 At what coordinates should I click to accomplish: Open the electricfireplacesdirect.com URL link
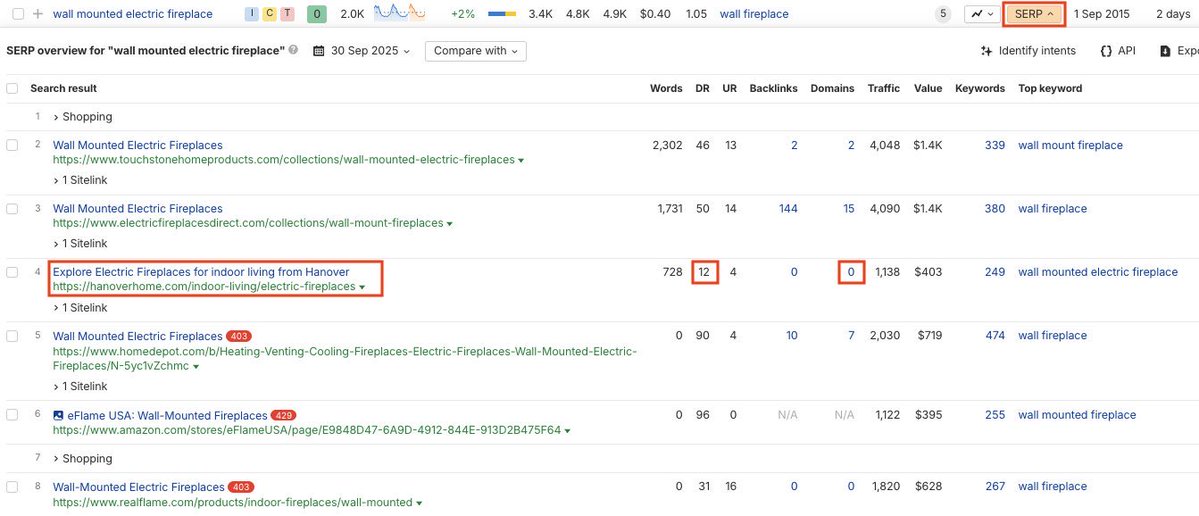tap(248, 224)
